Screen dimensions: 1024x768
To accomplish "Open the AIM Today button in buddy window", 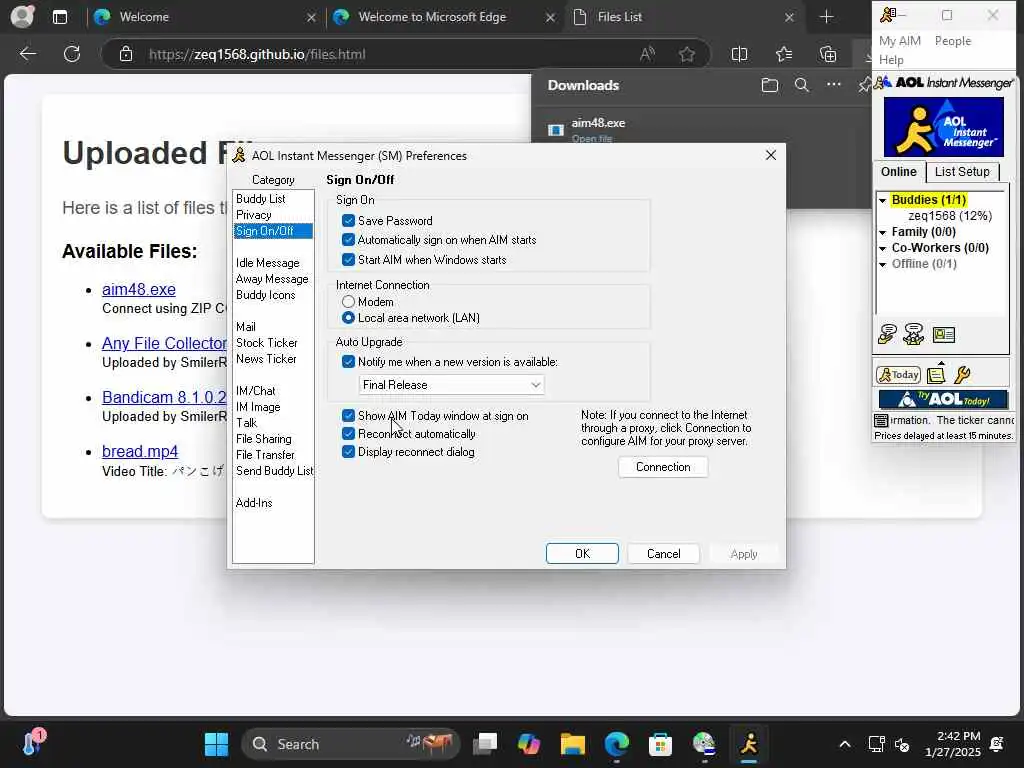I will [x=899, y=375].
